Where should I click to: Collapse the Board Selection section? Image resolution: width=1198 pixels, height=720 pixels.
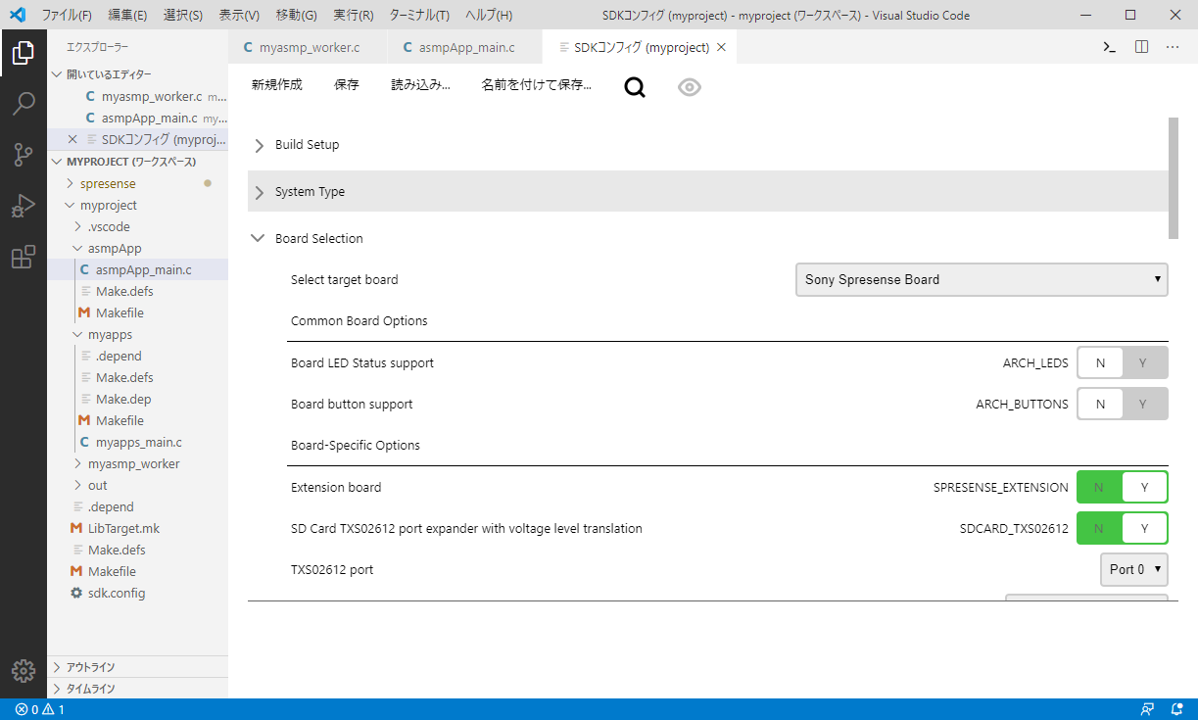tap(258, 238)
